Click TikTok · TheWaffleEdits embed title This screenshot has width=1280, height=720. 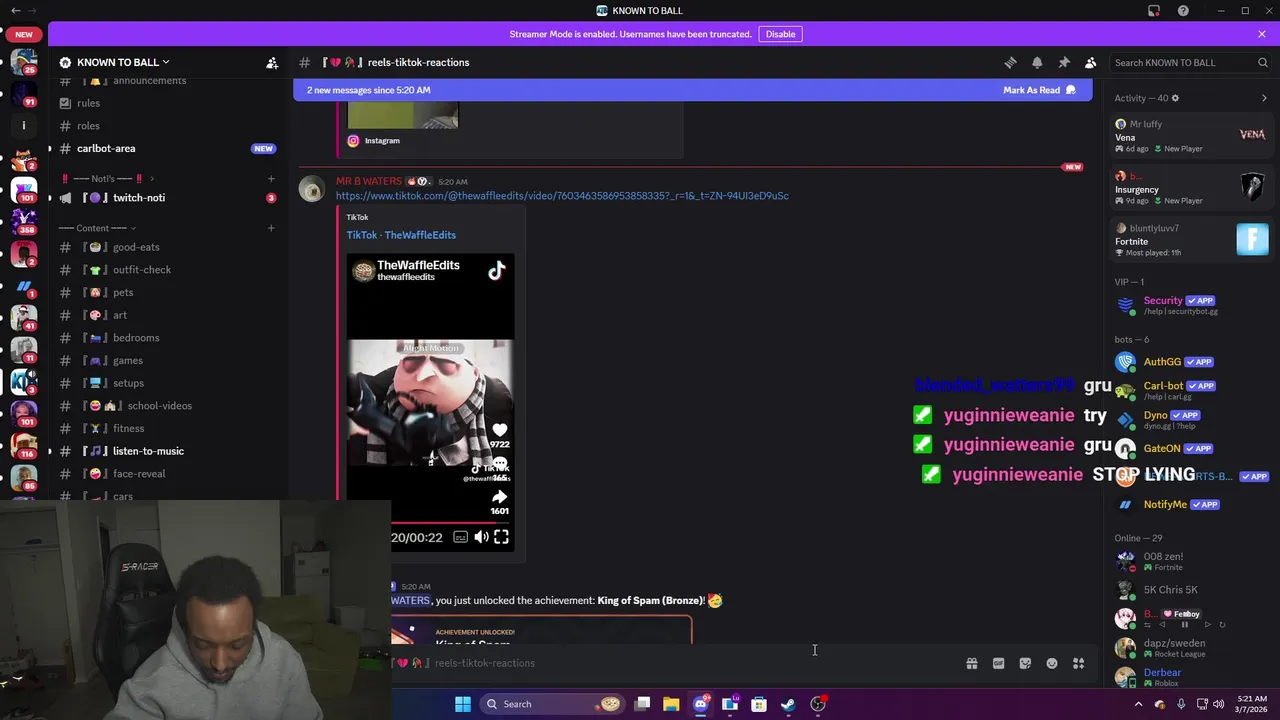(401, 235)
